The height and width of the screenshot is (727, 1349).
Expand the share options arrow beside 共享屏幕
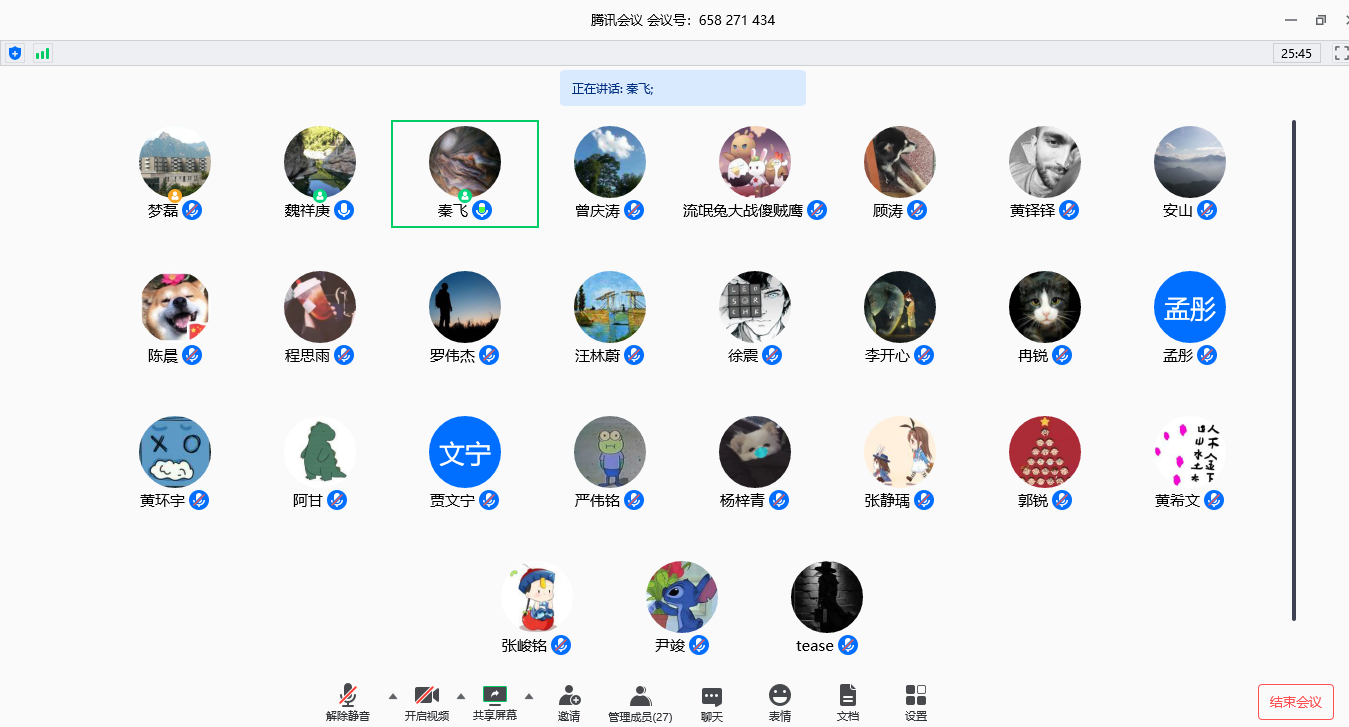[x=529, y=696]
